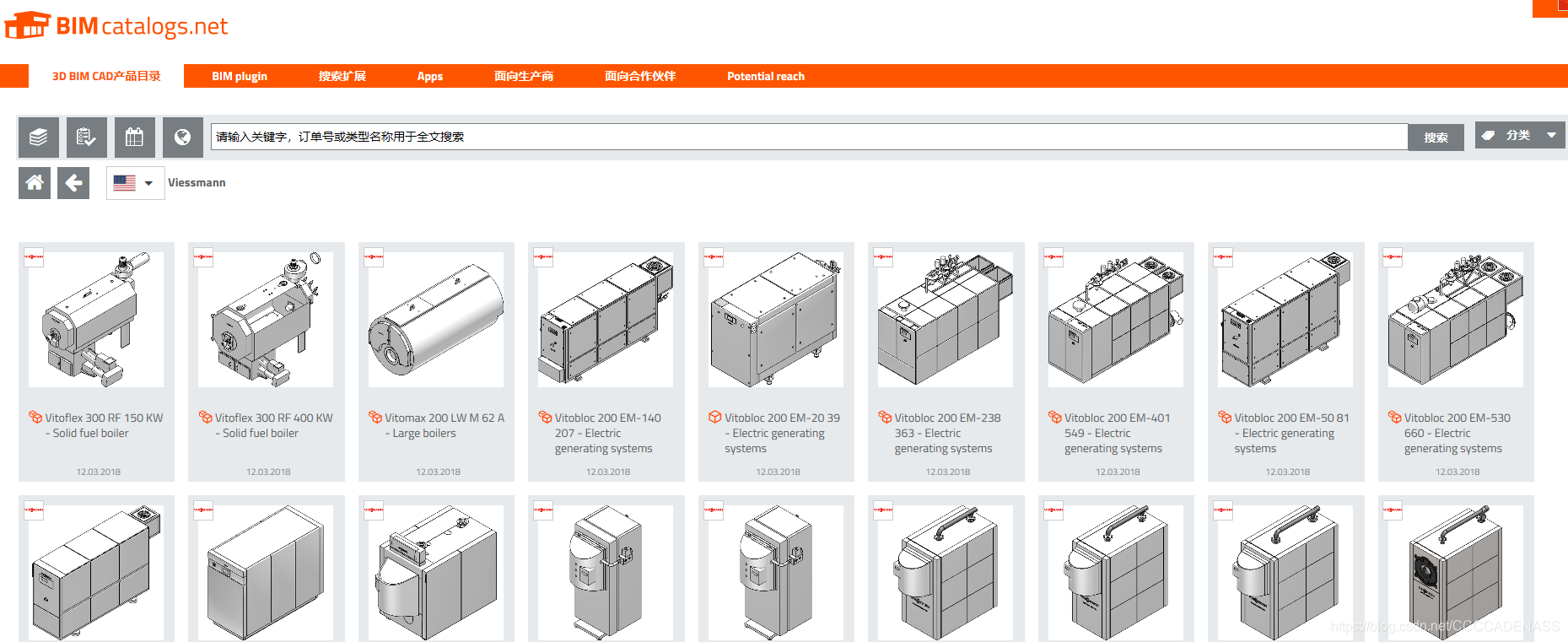The image size is (1568, 642).
Task: Click Vitobloc 200 EM-238 363 thumbnail
Action: click(x=946, y=320)
